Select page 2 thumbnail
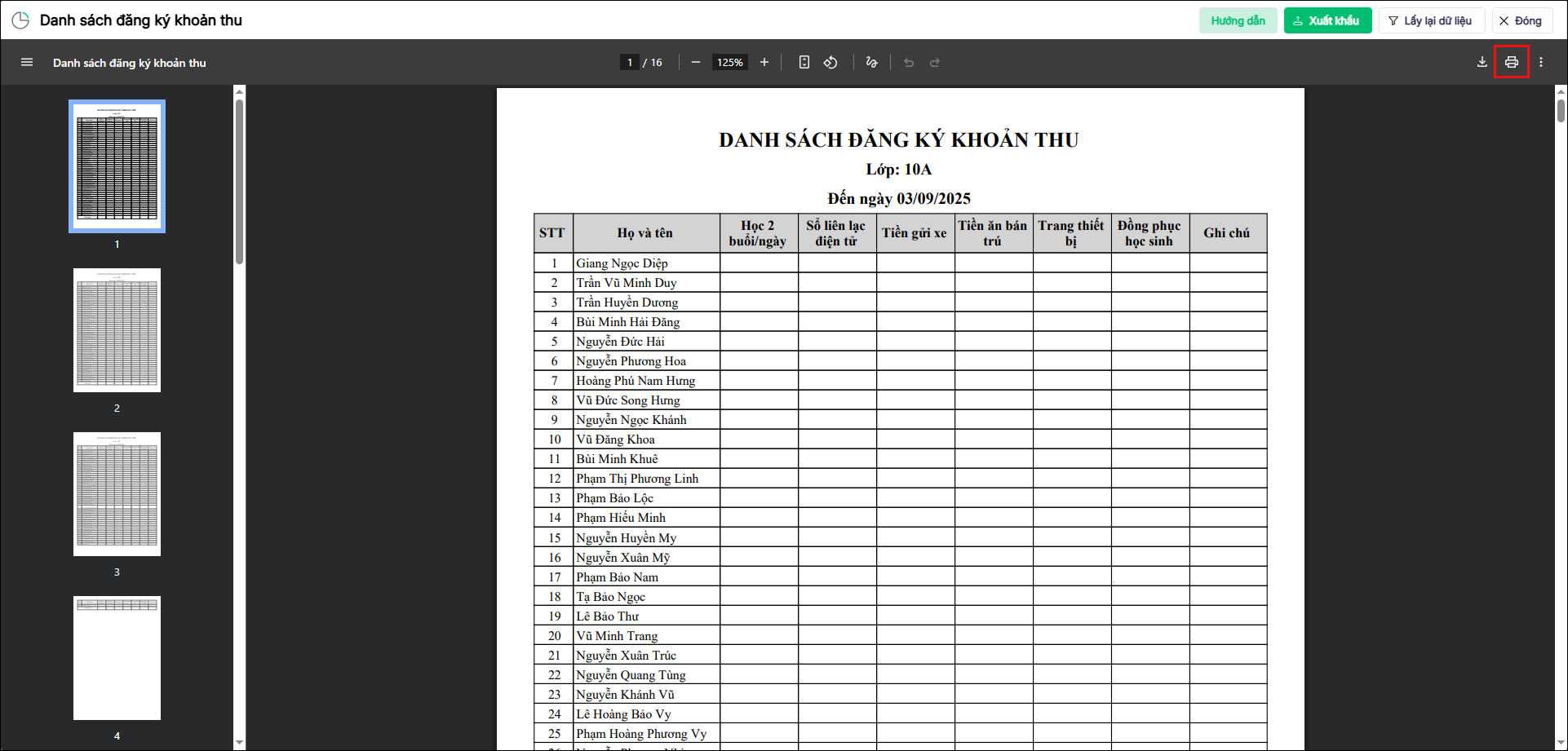The height and width of the screenshot is (751, 1568). pos(117,330)
